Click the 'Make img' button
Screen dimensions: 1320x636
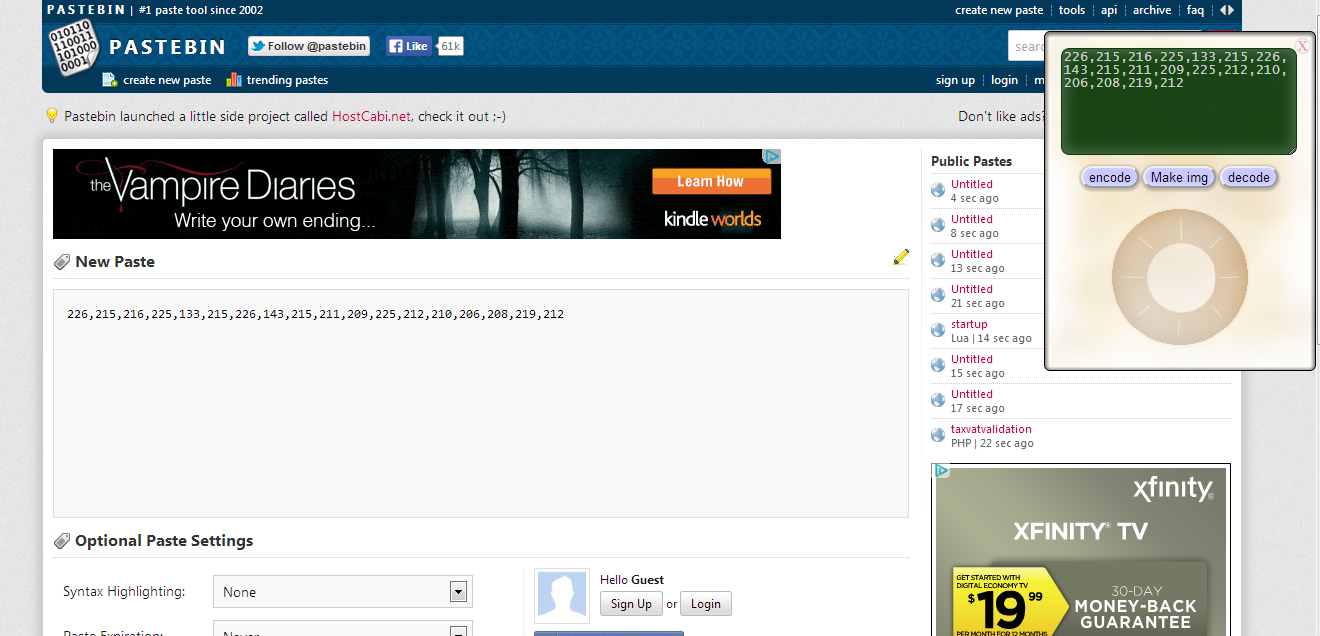1179,177
